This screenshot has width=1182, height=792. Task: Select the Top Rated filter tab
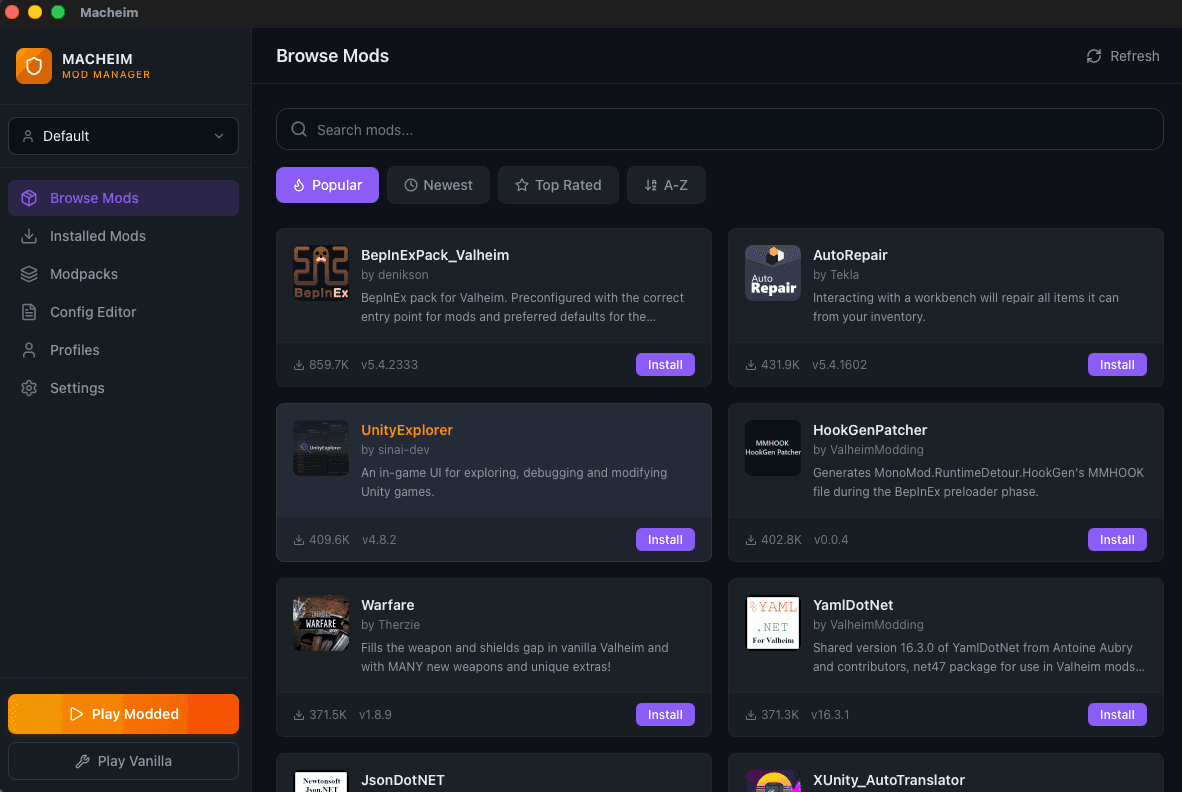click(558, 185)
